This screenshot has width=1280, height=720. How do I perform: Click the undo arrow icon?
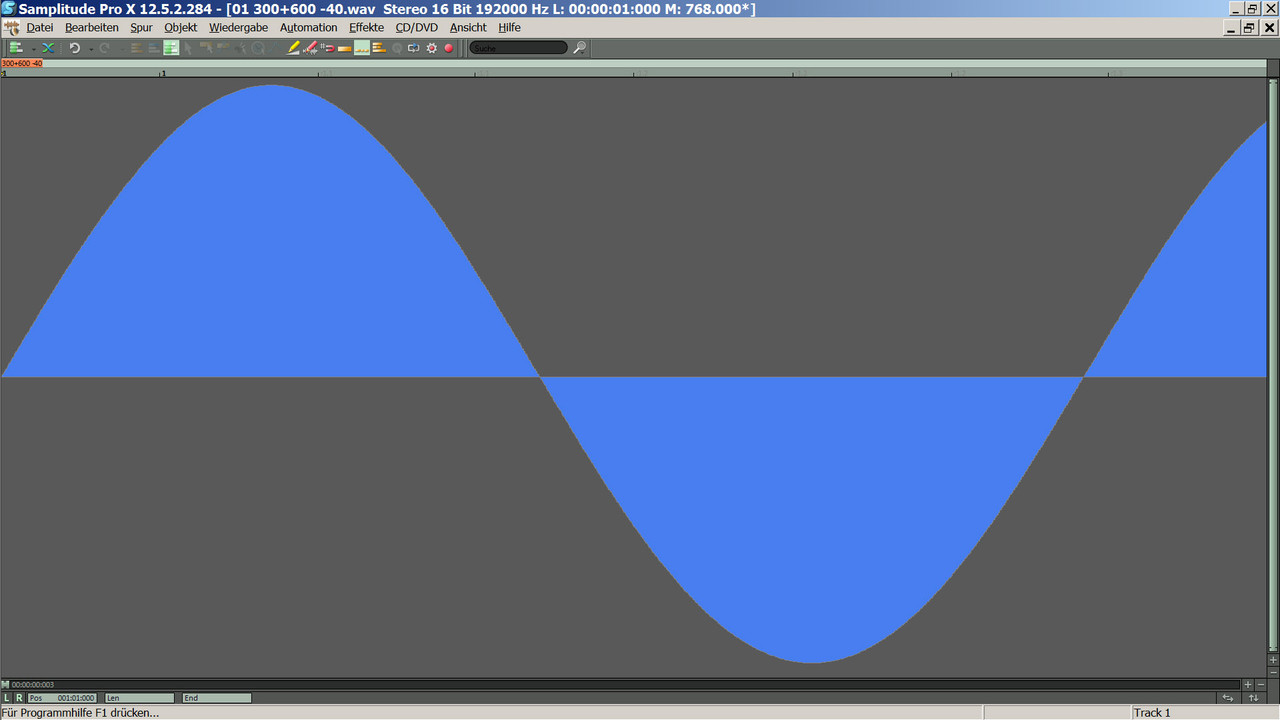[74, 47]
